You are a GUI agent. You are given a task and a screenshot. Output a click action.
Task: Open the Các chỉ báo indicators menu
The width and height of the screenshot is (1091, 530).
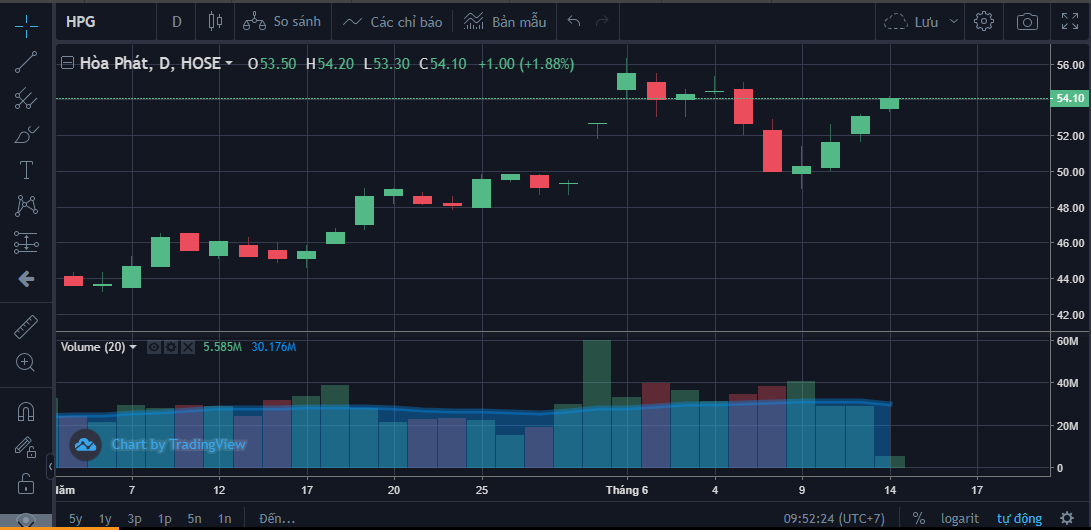pos(393,21)
